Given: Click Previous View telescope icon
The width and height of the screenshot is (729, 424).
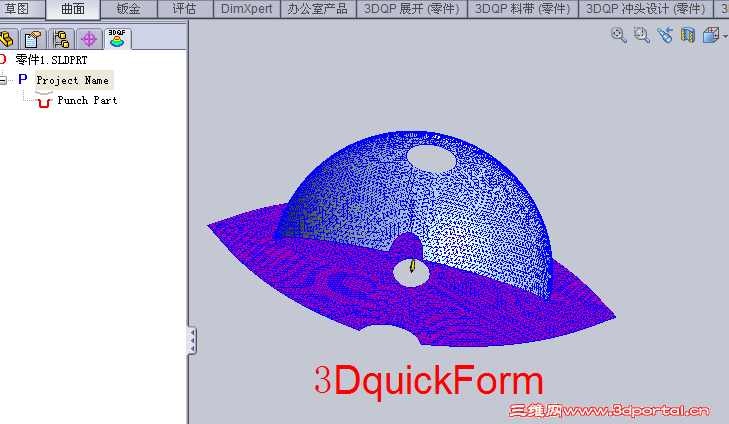Looking at the screenshot, I should tap(665, 35).
